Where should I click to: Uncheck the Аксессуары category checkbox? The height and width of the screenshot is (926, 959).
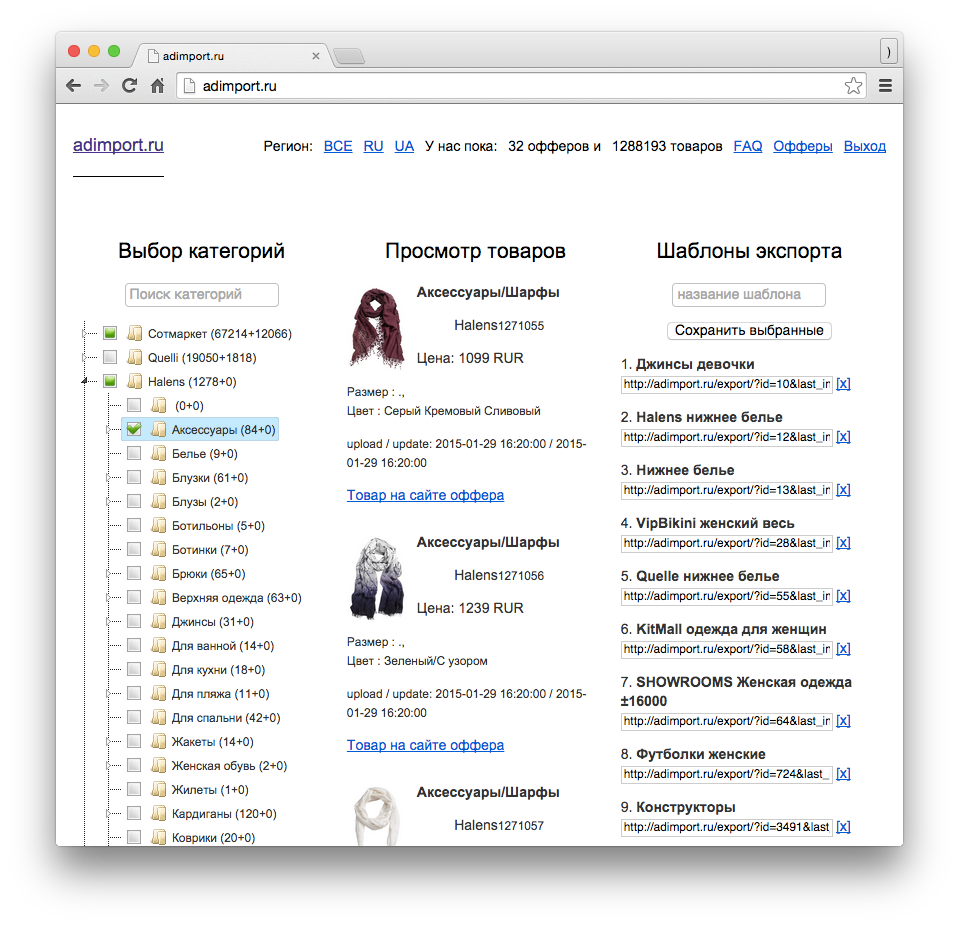[134, 430]
